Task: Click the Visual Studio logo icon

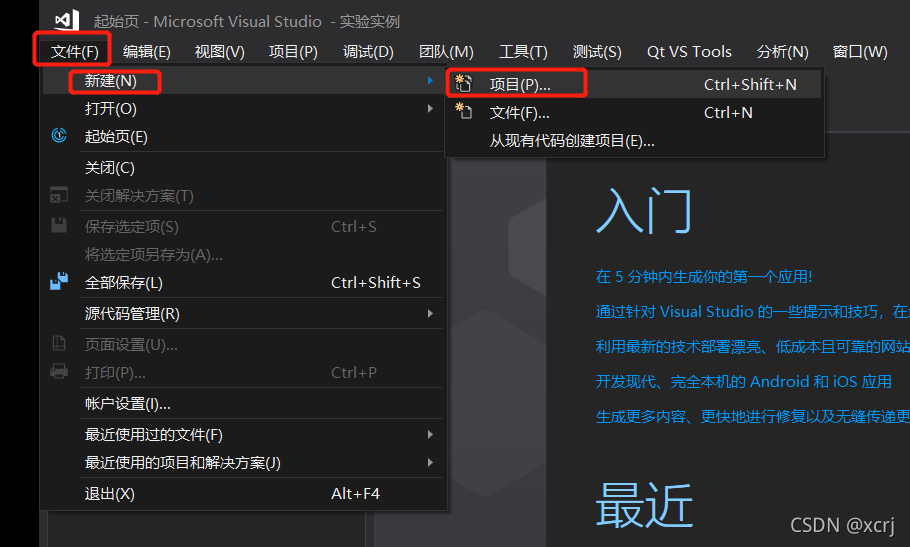Action: coord(67,20)
